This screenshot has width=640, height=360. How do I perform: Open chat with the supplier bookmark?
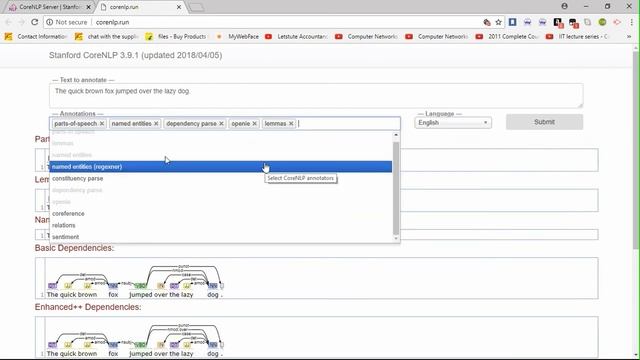tap(107, 36)
